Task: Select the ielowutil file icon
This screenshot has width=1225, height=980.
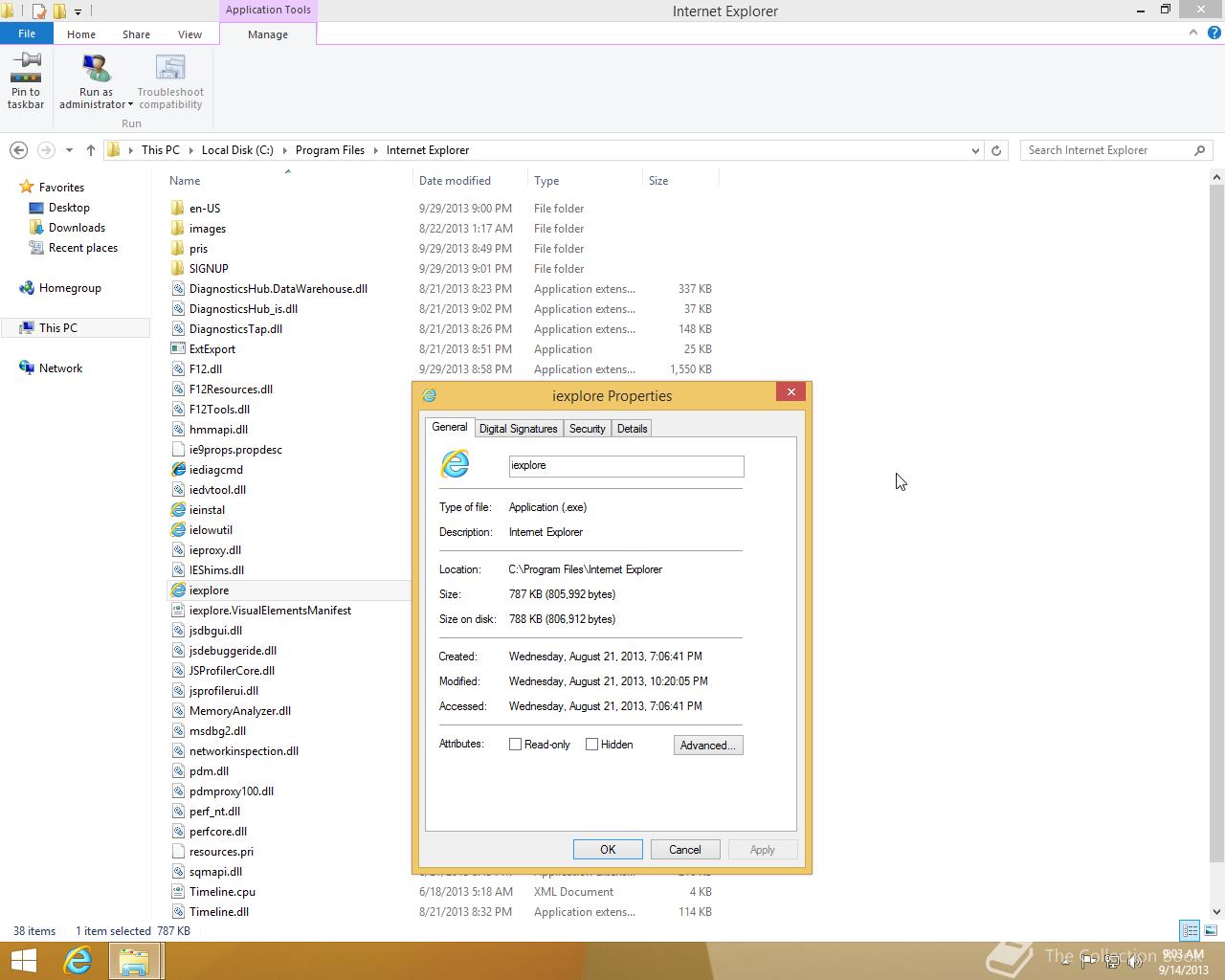Action: point(178,530)
